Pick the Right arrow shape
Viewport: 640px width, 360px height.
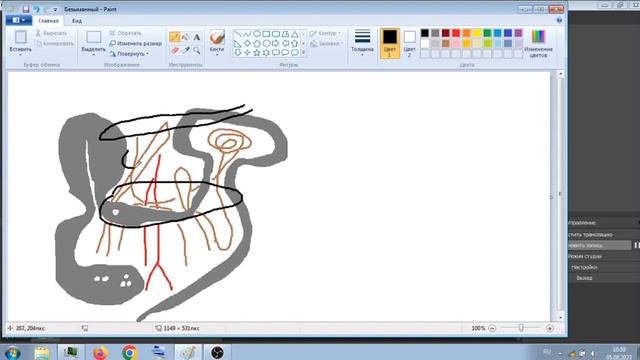[x=276, y=43]
